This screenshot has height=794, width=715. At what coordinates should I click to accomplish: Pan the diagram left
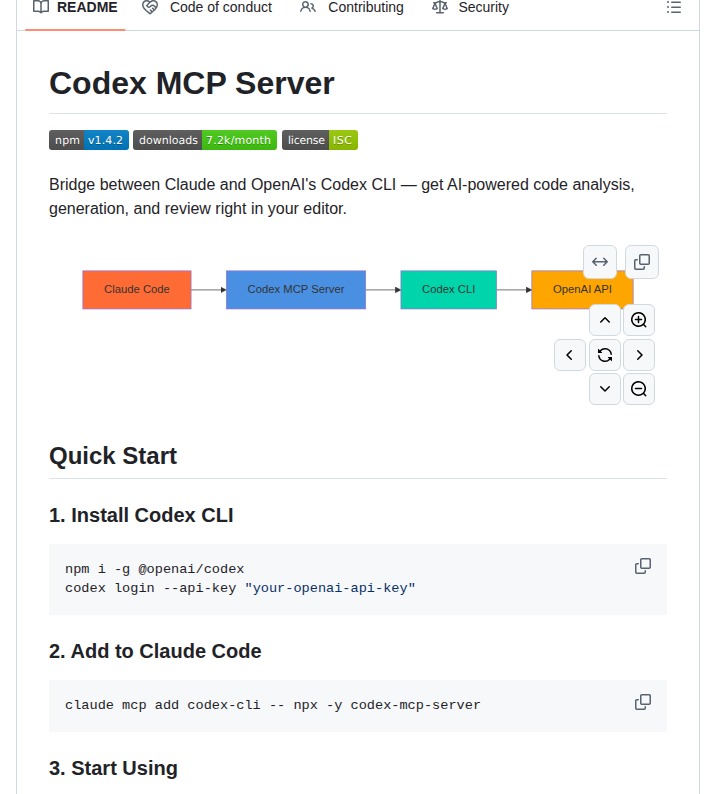[570, 355]
